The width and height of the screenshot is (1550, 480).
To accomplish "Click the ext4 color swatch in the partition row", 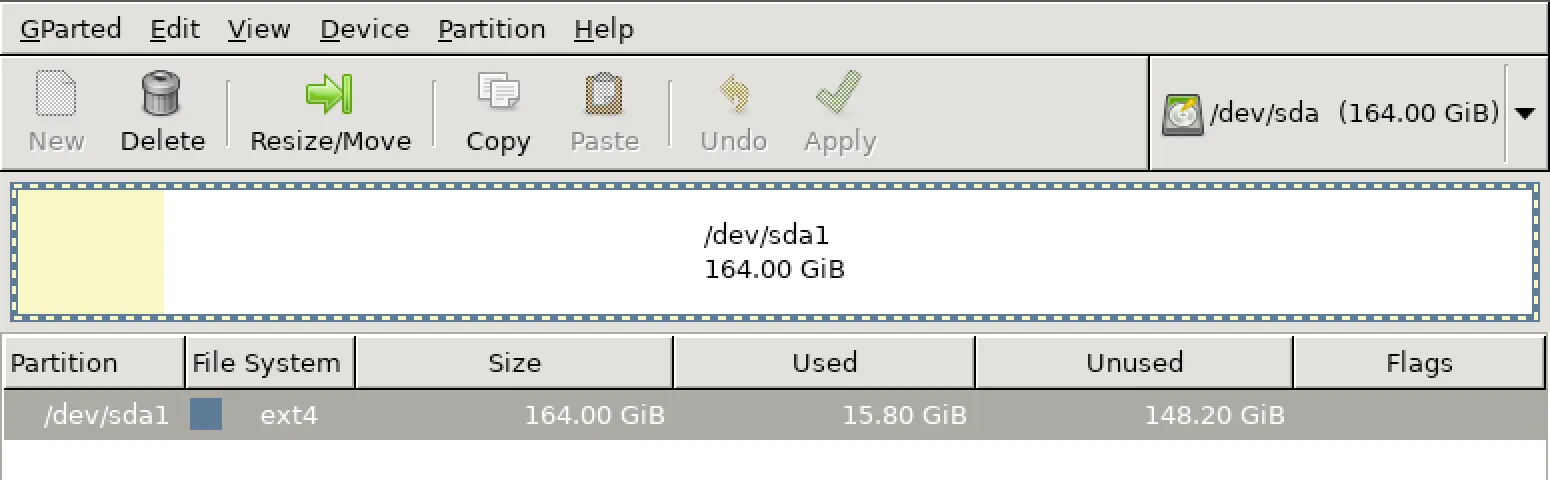I will pos(206,414).
